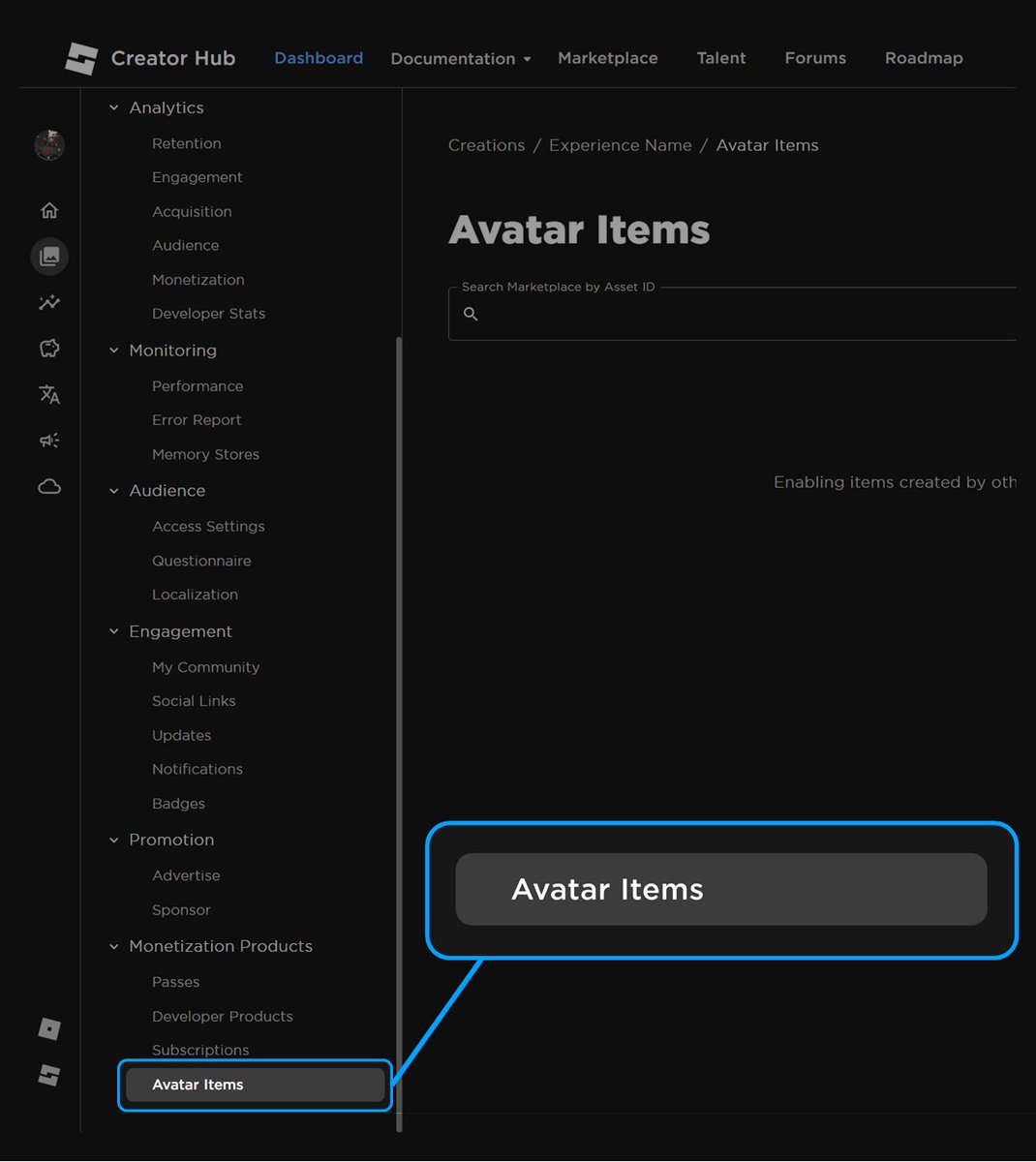Open the Analytics chart icon in sidebar
Screen dimensions: 1036x1162
(x=49, y=302)
